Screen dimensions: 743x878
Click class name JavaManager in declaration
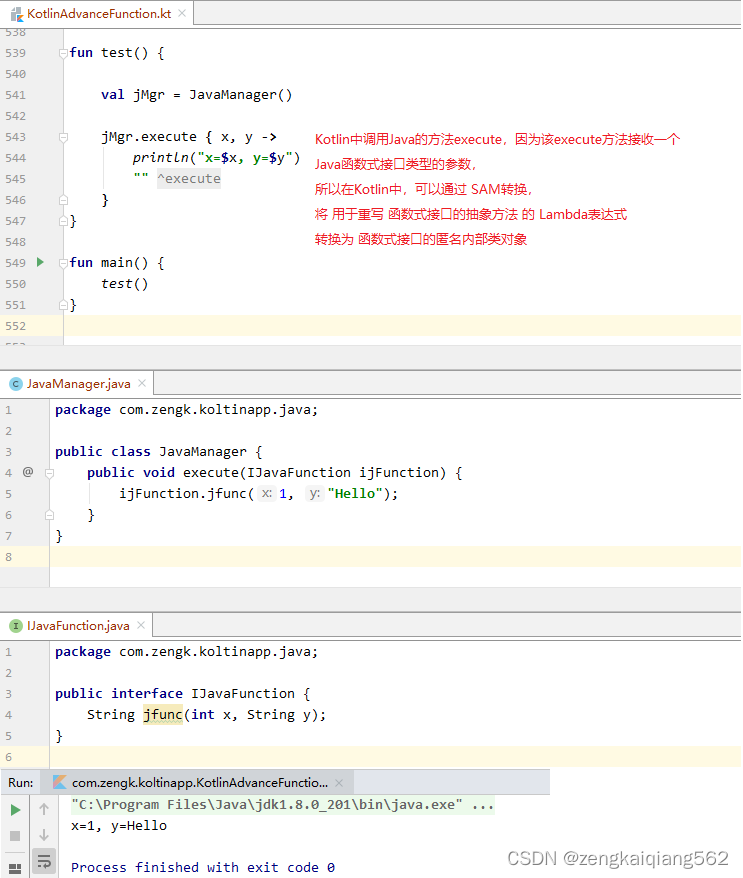point(203,452)
